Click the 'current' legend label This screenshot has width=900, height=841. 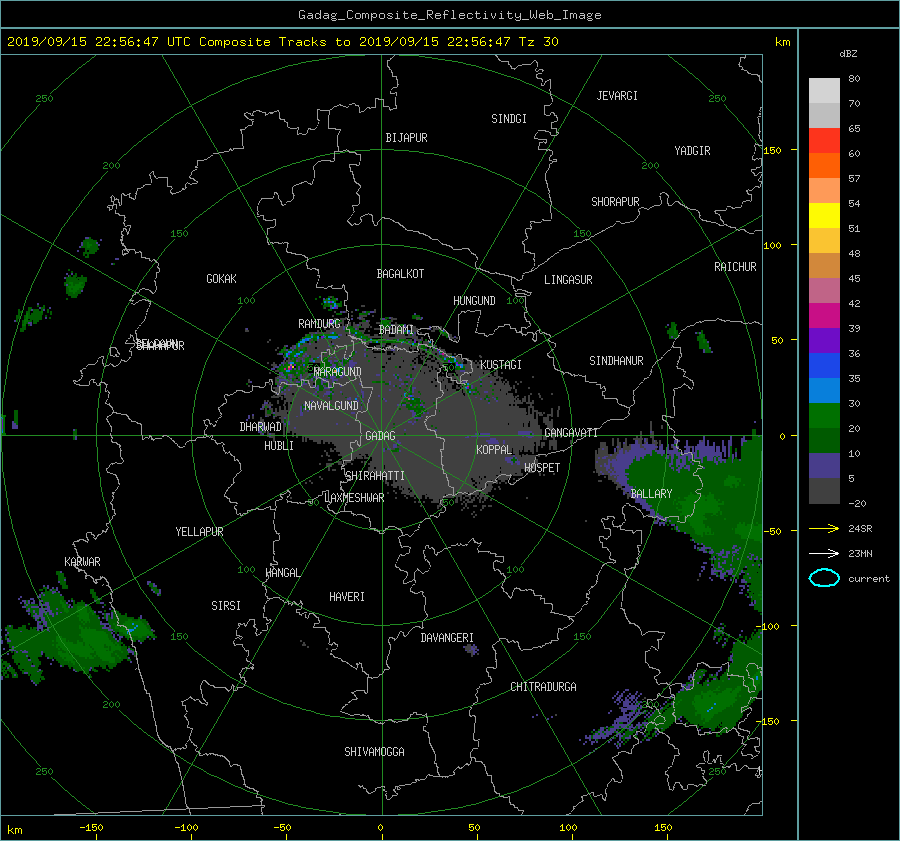click(x=868, y=579)
